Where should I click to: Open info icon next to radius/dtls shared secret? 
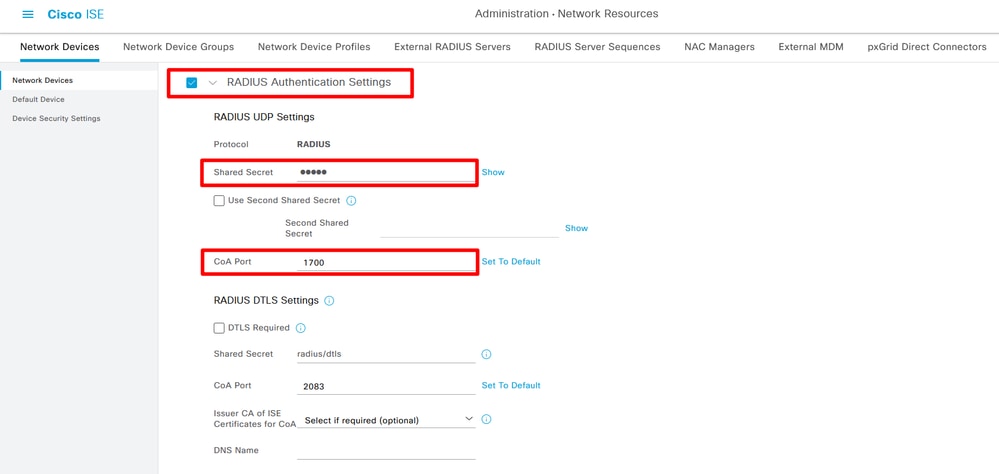(x=486, y=354)
